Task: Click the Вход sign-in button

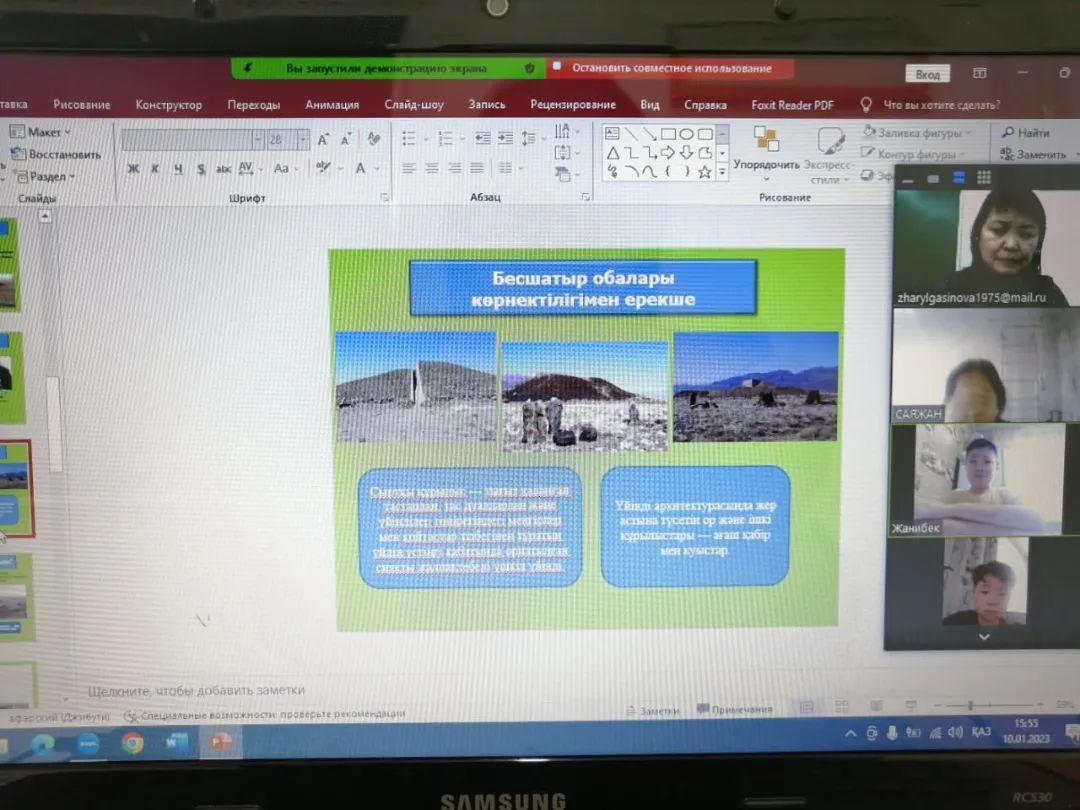Action: tap(928, 74)
